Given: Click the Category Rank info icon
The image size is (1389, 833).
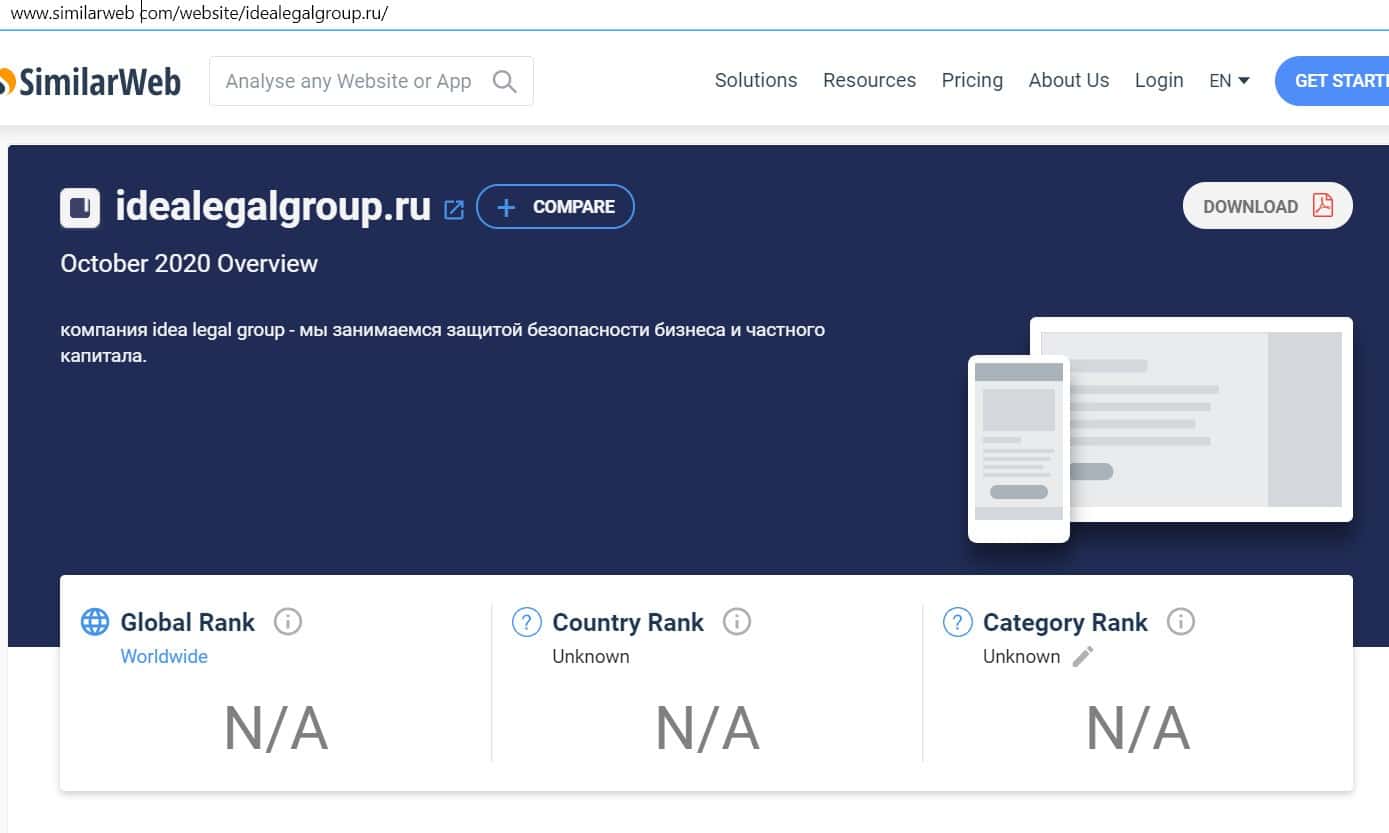Looking at the screenshot, I should [x=1181, y=622].
